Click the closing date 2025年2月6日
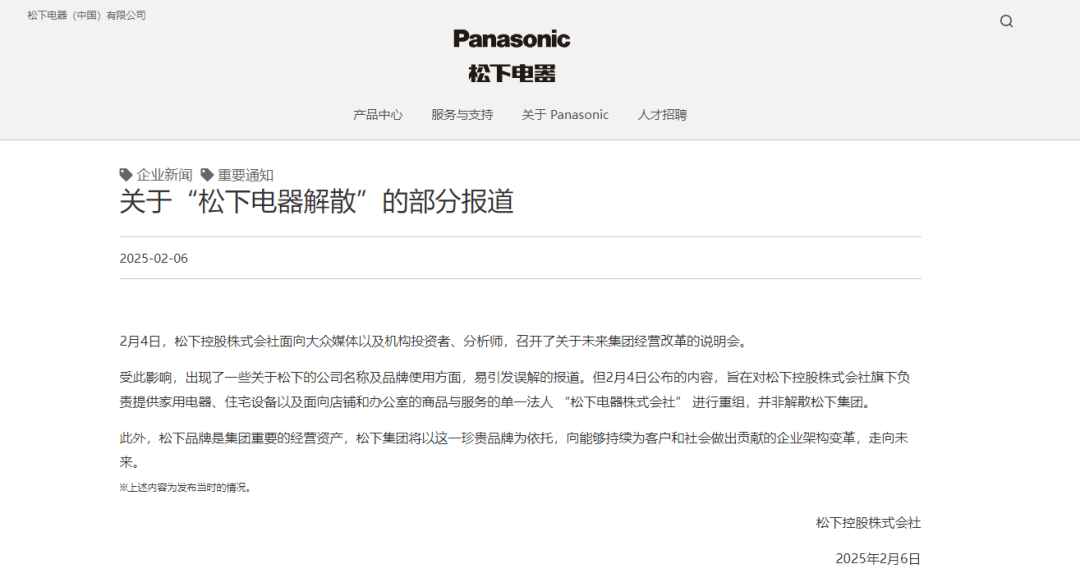Image resolution: width=1080 pixels, height=587 pixels. [878, 559]
